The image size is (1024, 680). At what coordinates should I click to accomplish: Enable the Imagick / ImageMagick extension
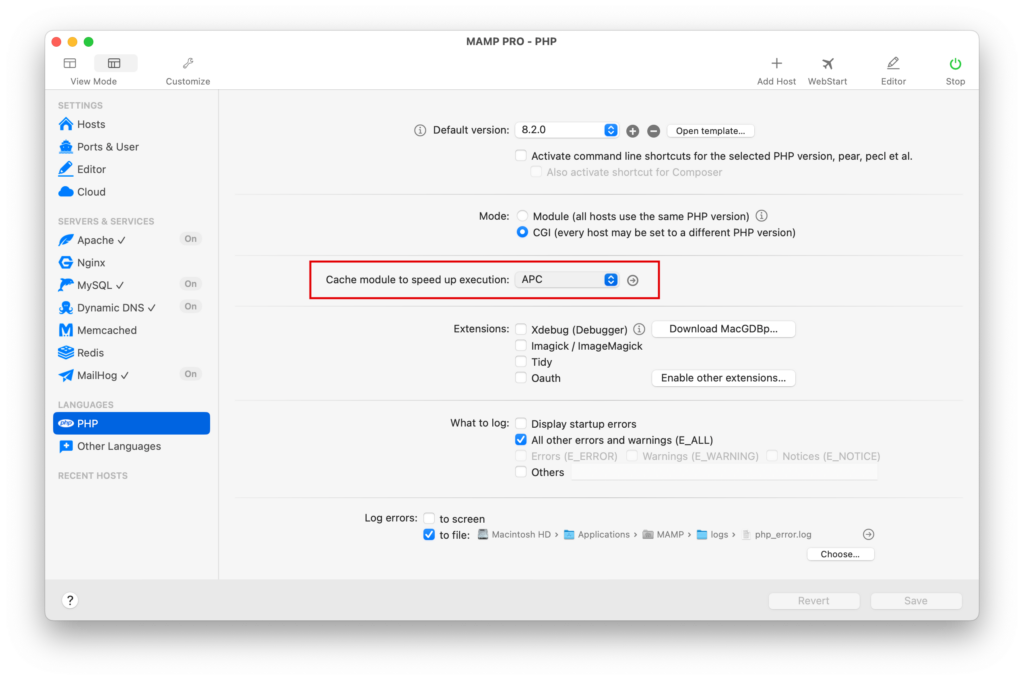point(520,346)
